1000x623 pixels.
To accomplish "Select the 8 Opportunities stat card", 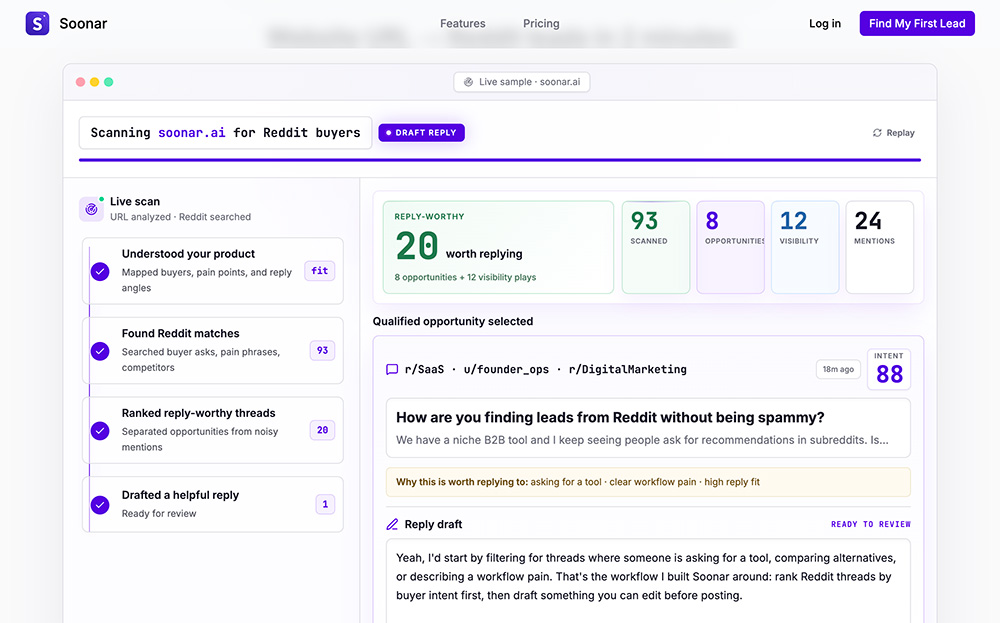I will 730,247.
